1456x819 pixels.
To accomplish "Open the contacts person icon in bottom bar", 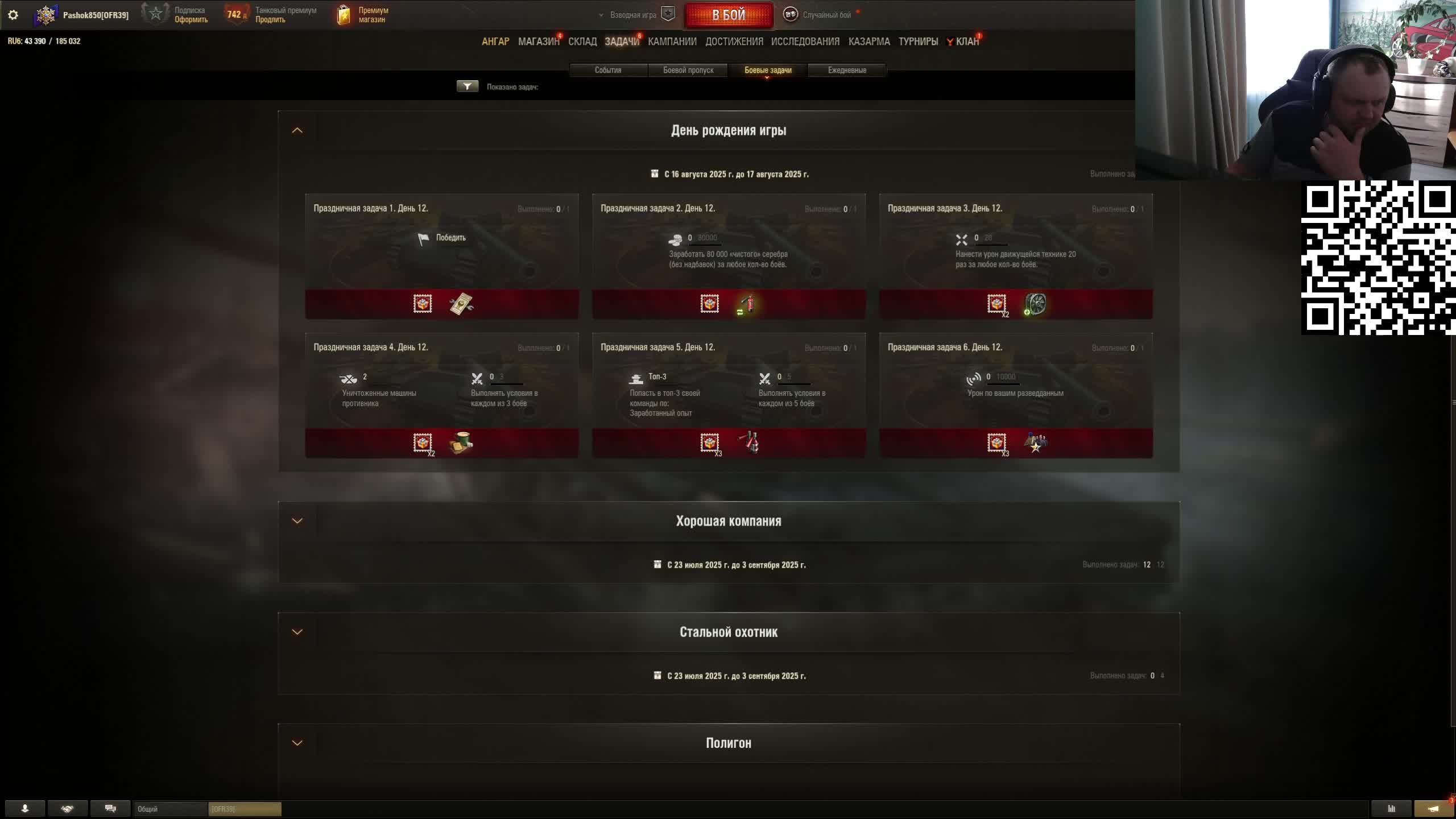I will [x=25, y=808].
